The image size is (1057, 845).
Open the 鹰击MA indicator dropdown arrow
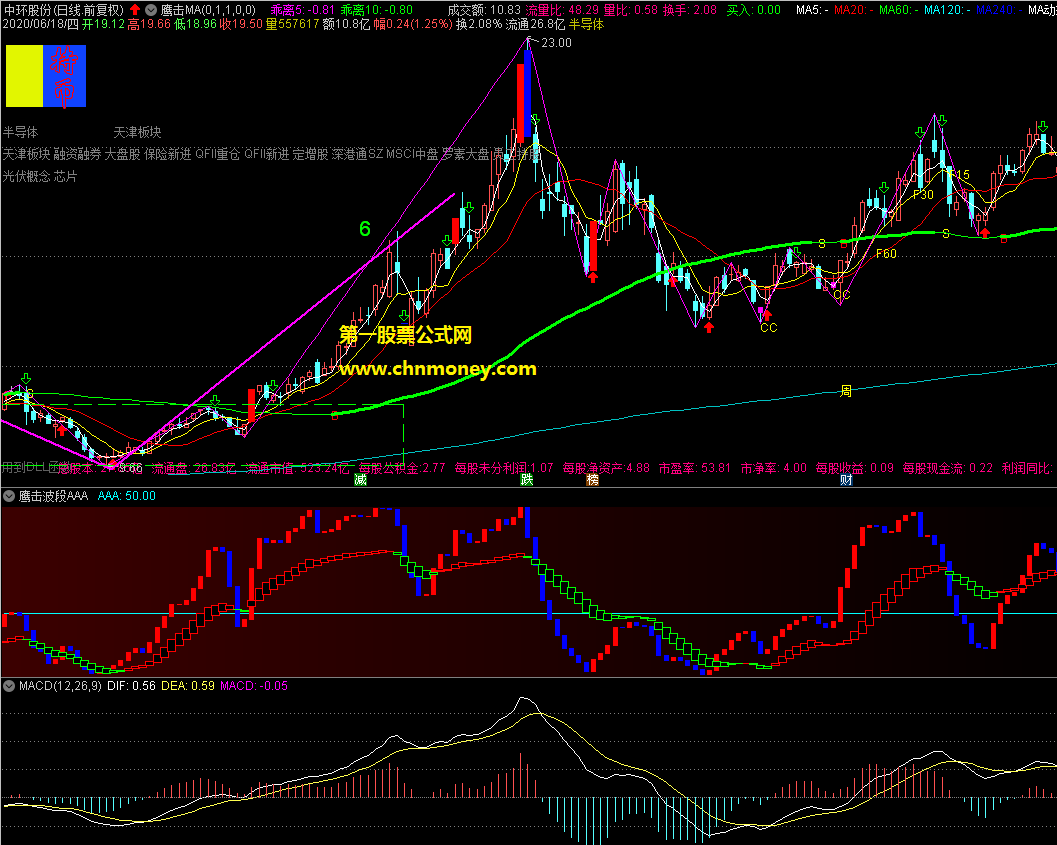[151, 10]
